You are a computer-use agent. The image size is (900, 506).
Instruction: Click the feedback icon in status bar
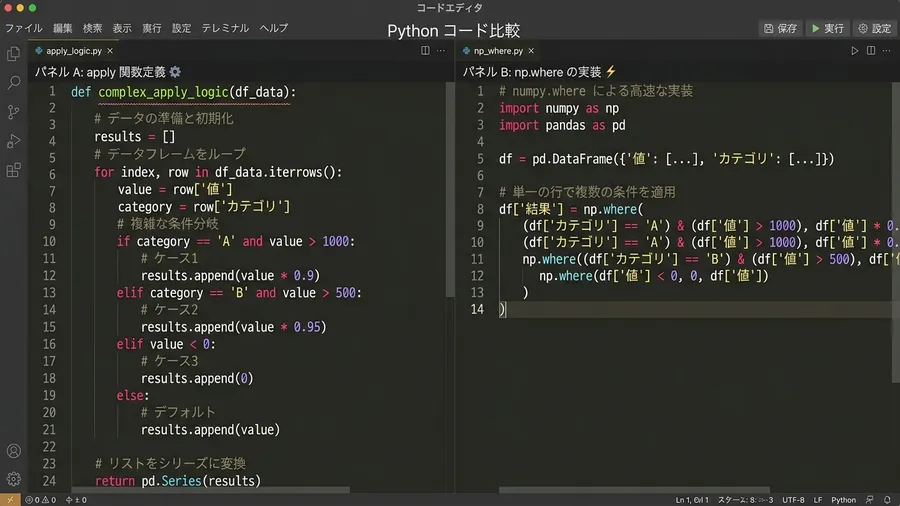tap(870, 500)
